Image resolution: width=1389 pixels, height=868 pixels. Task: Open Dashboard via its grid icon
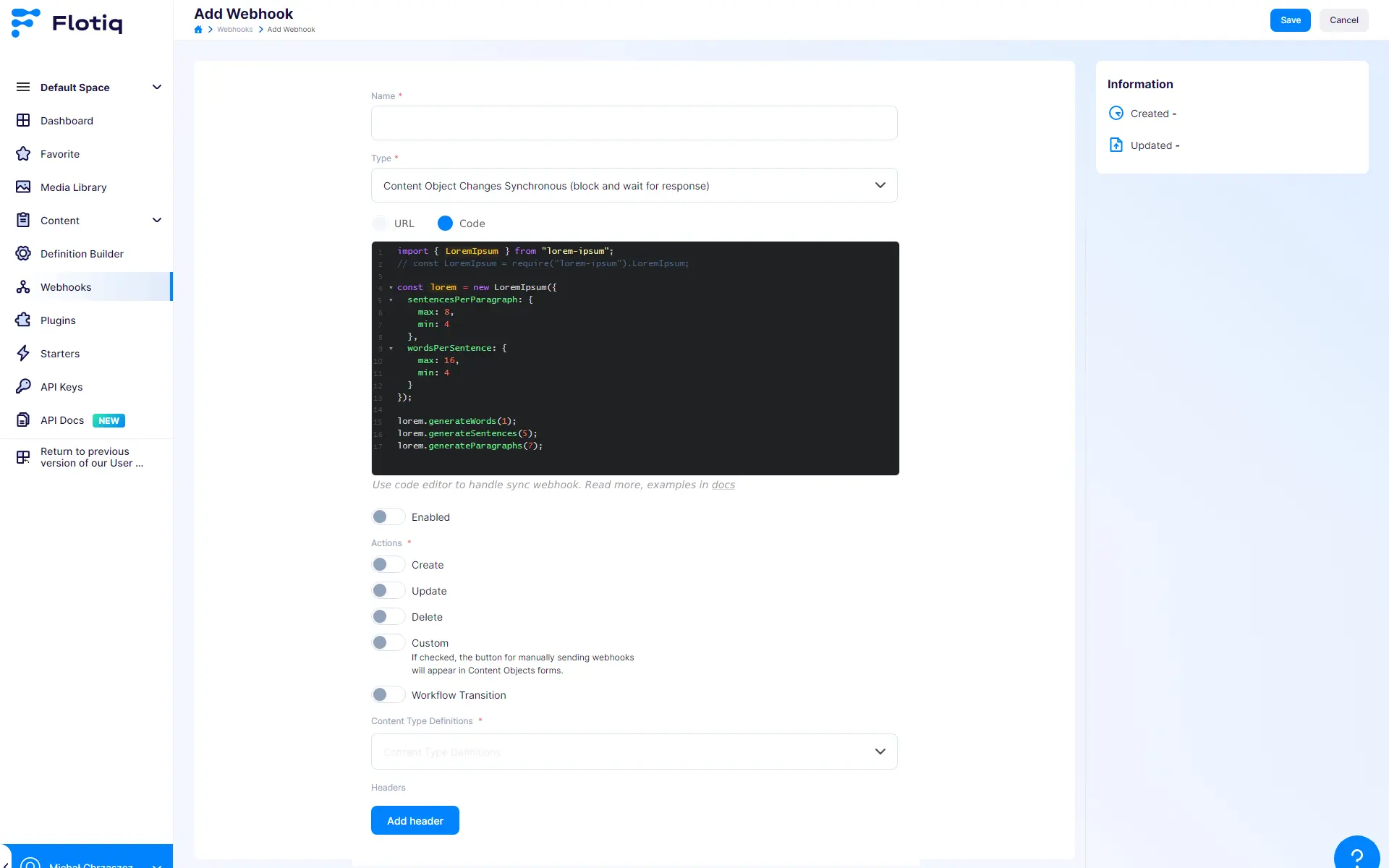tap(23, 121)
